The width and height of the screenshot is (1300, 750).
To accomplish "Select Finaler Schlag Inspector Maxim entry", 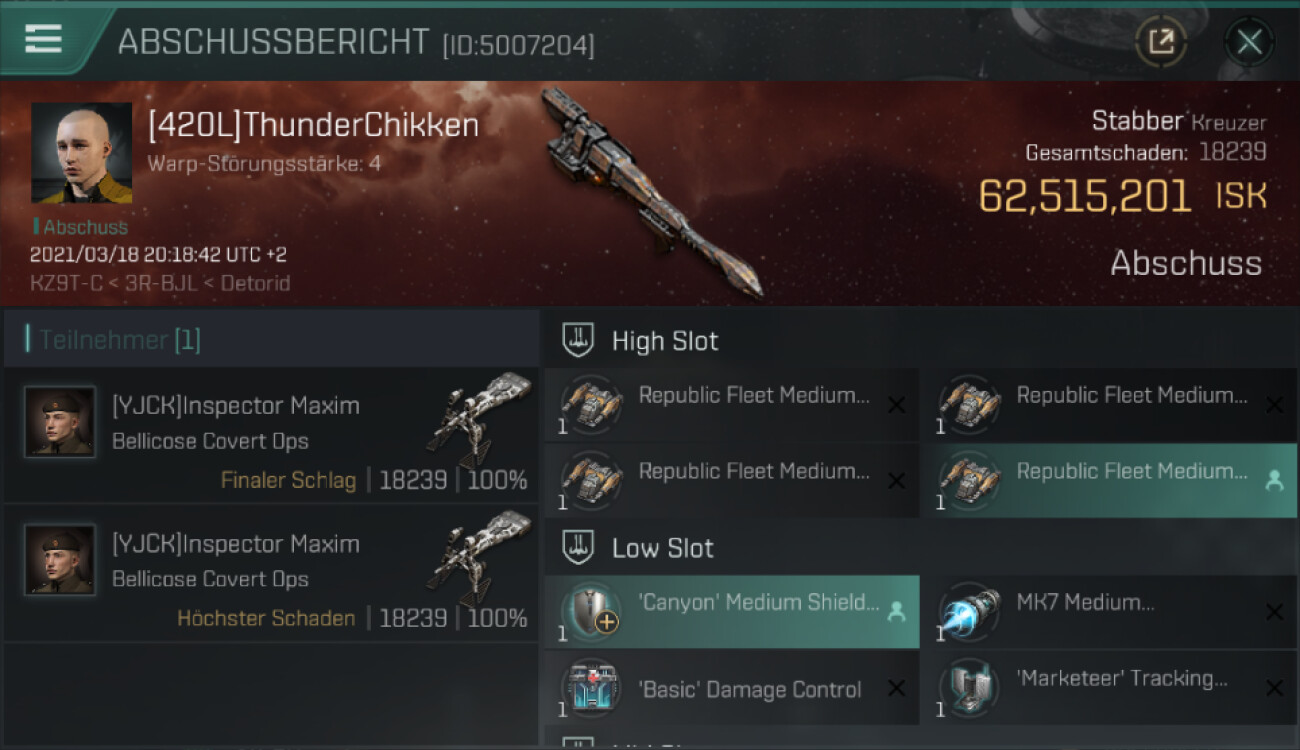I will pos(271,435).
